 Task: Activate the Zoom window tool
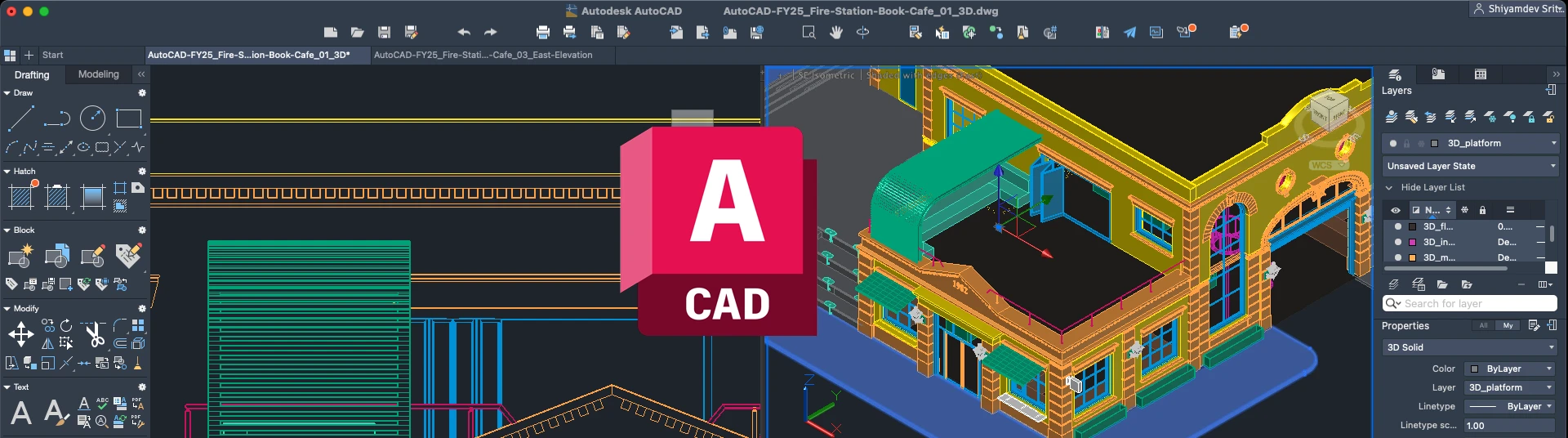point(808,33)
